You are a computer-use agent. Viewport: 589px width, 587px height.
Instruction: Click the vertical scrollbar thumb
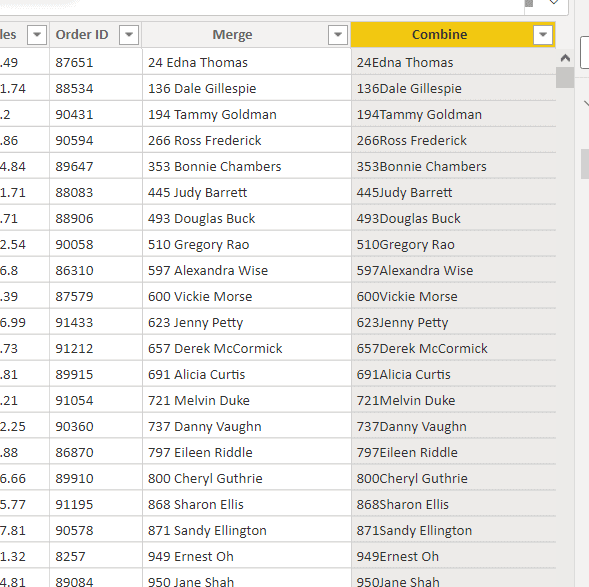[x=565, y=77]
